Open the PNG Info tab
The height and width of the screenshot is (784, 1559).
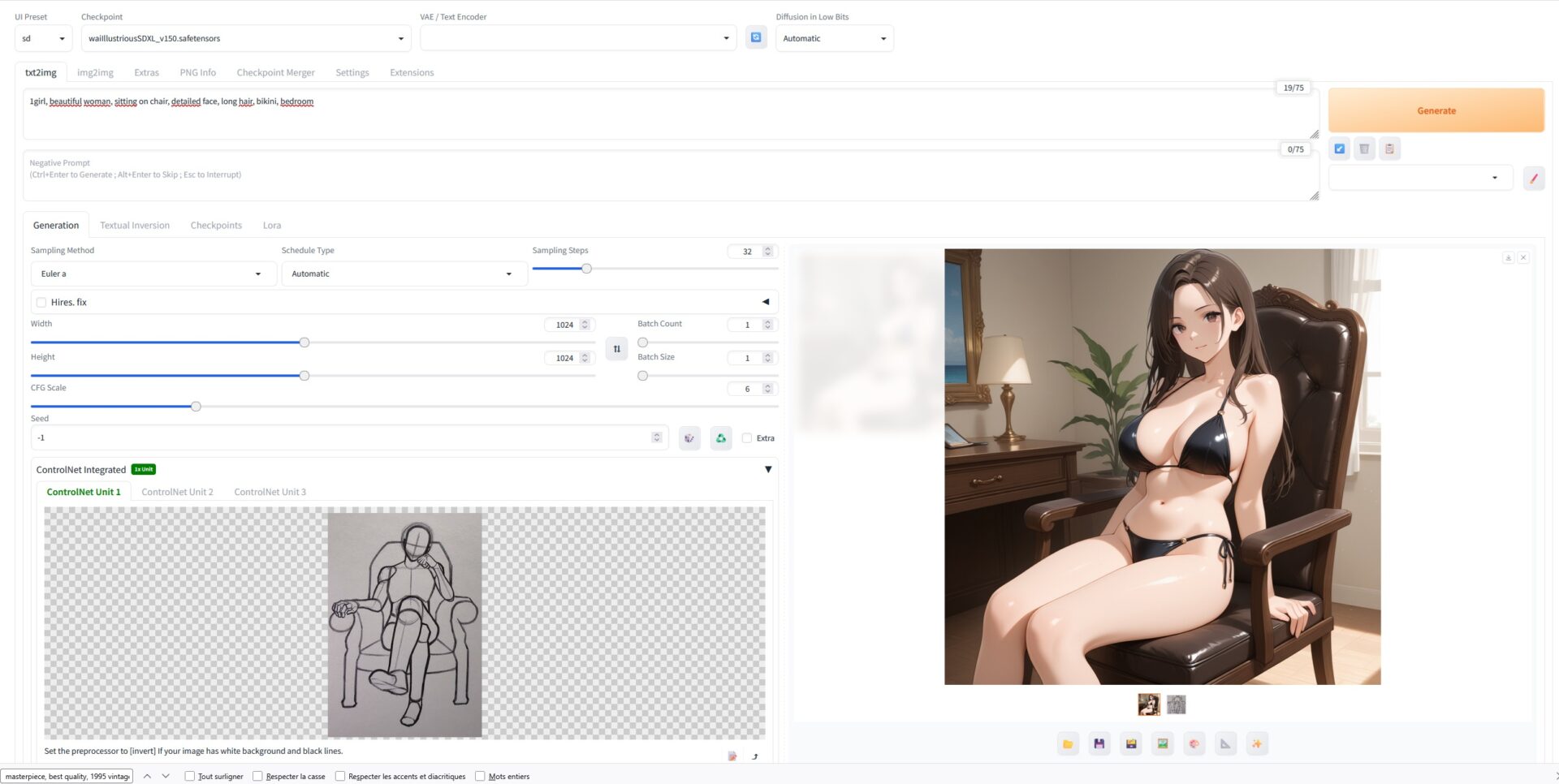pos(198,72)
